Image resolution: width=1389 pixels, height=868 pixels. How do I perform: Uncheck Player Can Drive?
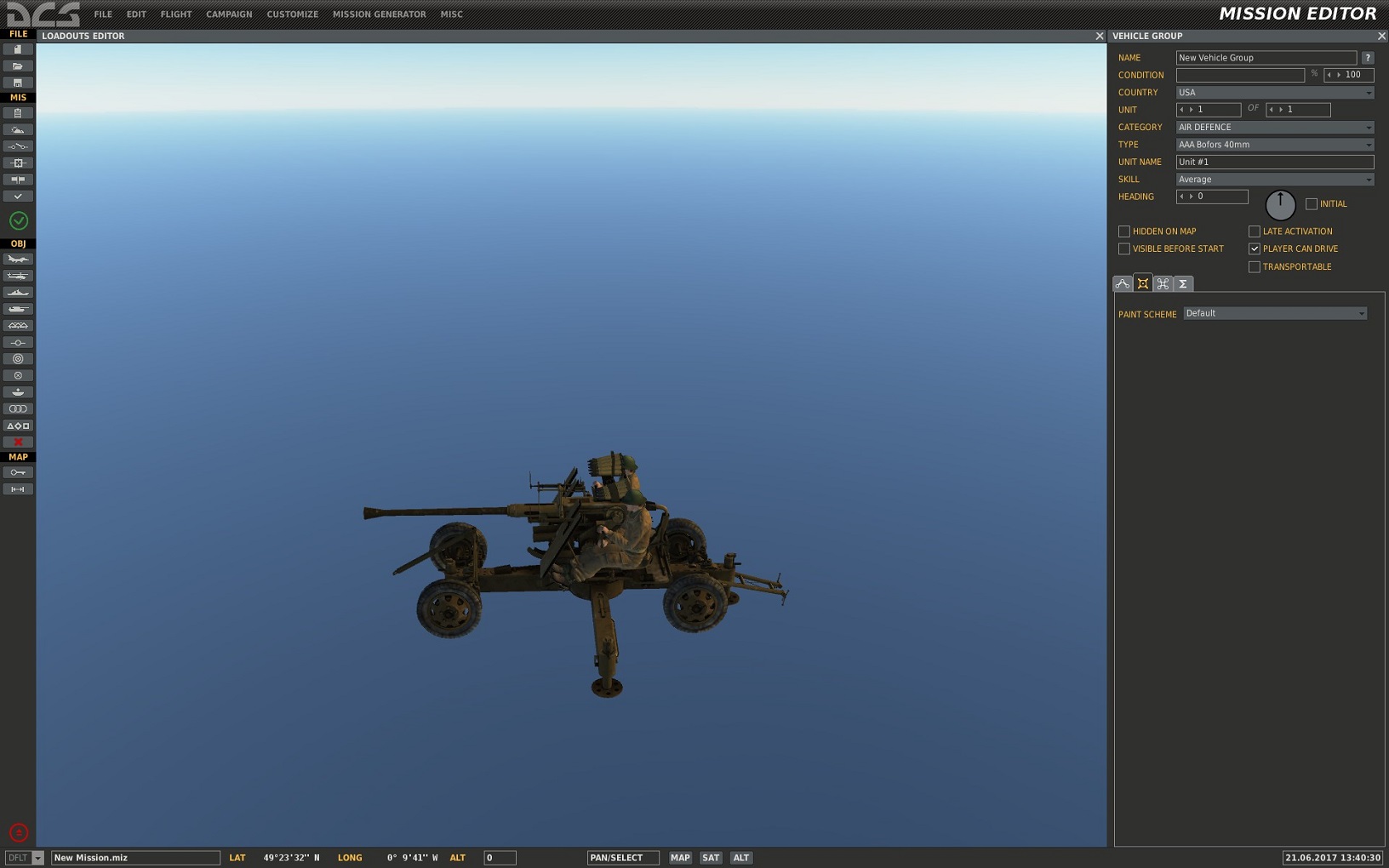[1255, 248]
